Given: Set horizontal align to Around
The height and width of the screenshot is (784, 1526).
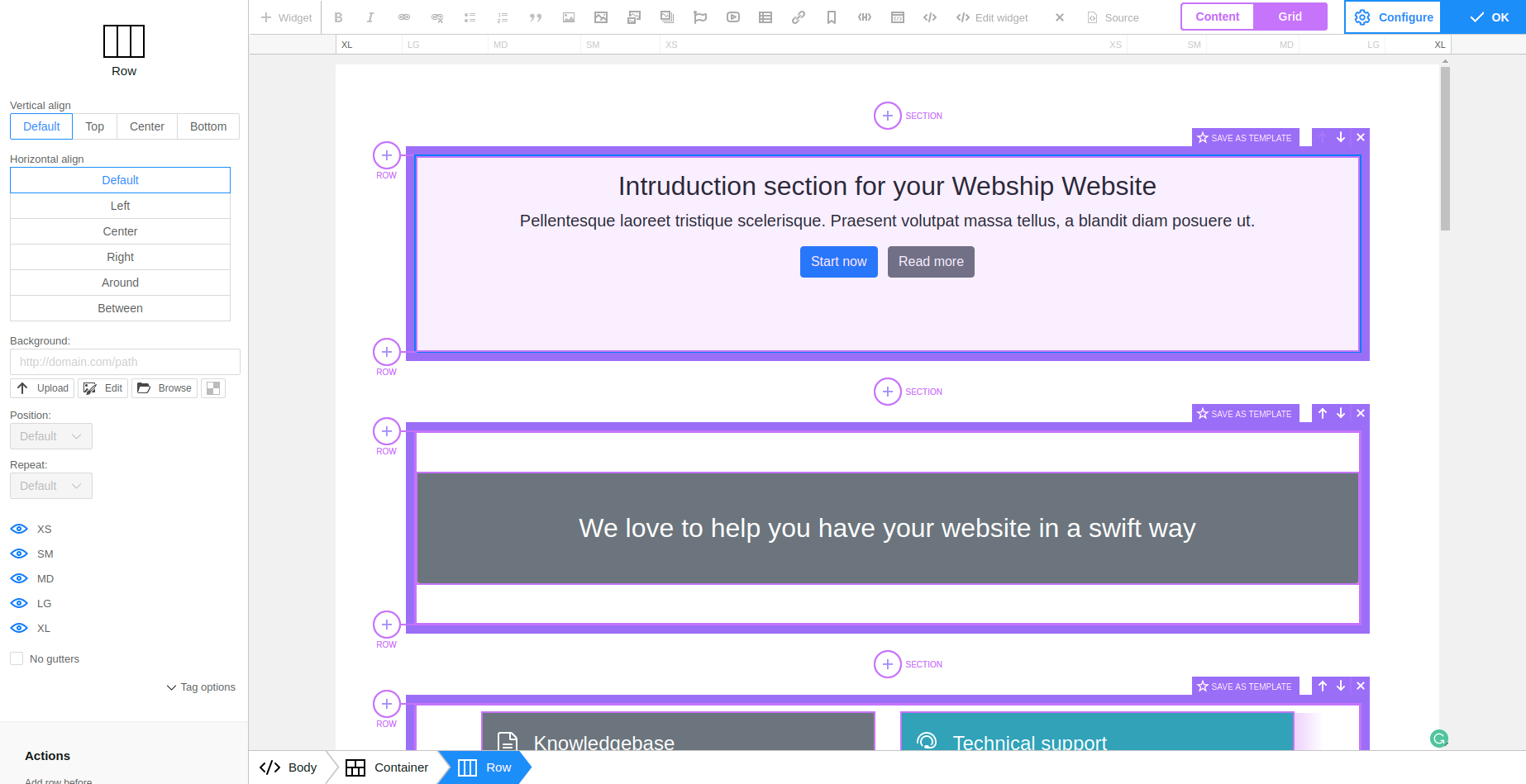Looking at the screenshot, I should (120, 283).
